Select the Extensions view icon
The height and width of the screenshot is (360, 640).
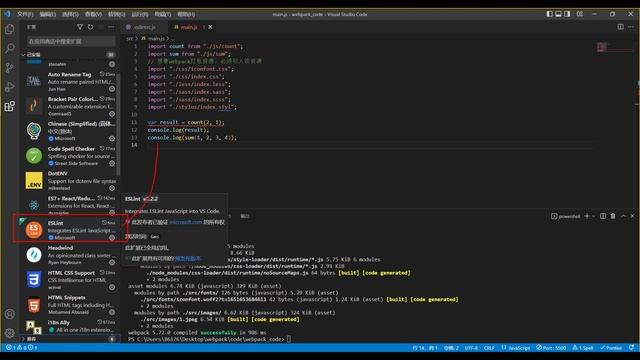[x=9, y=106]
